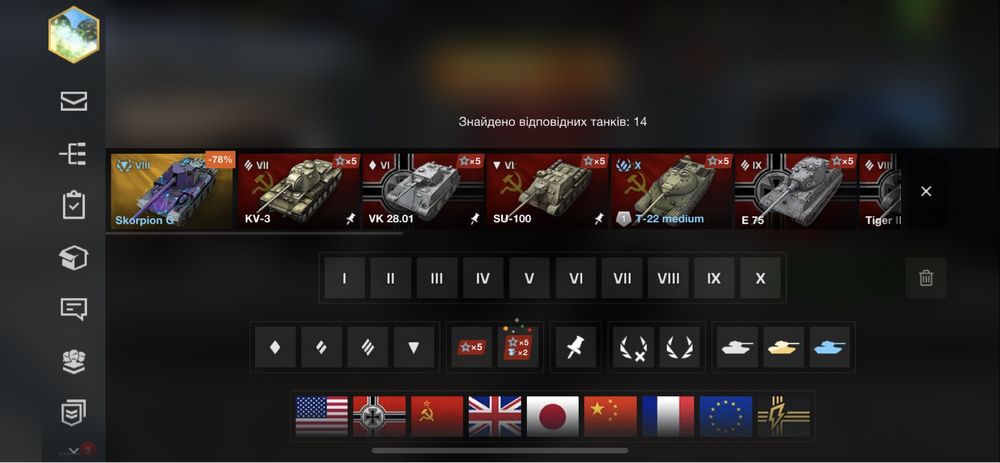Toggle the tank destroyer triangle filter

click(414, 348)
